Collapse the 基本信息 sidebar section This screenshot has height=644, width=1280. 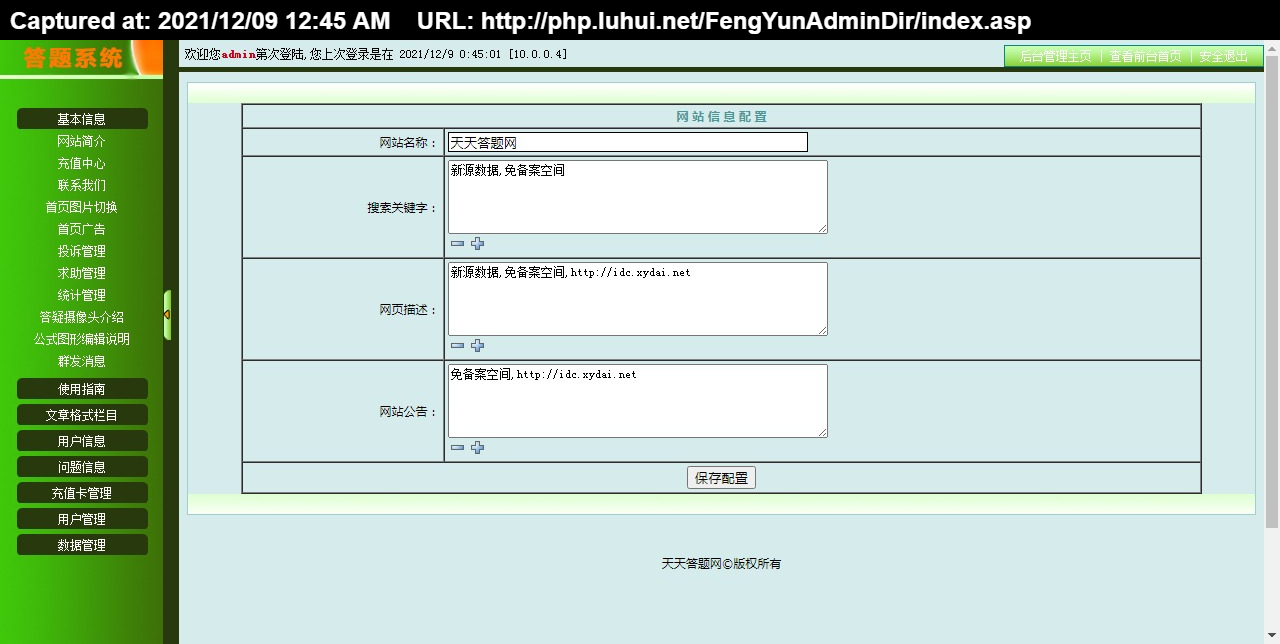tap(82, 119)
